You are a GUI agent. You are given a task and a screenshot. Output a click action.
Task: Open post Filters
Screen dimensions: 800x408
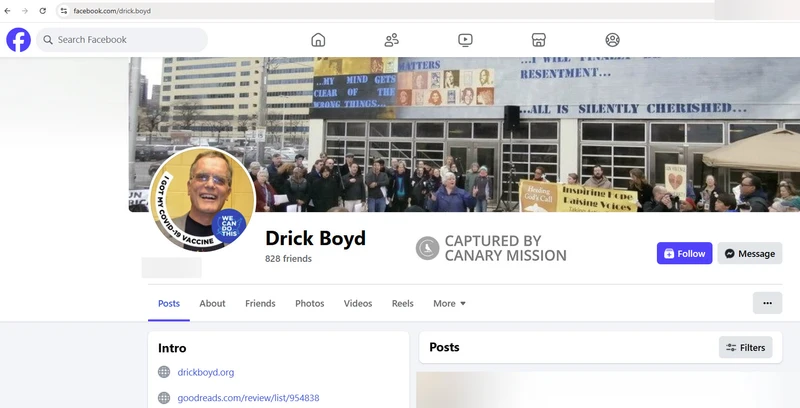[745, 347]
